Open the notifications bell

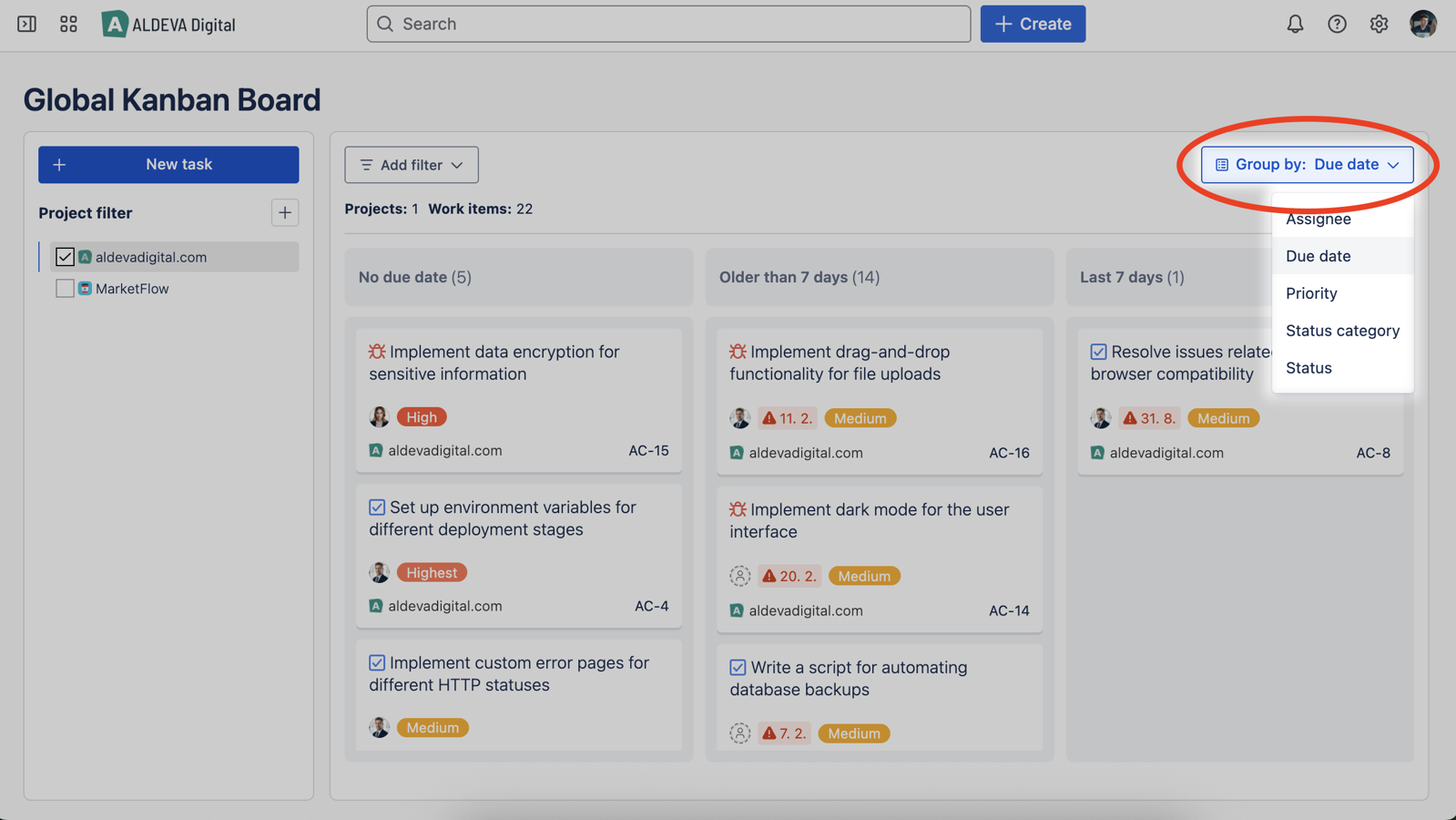click(x=1294, y=24)
